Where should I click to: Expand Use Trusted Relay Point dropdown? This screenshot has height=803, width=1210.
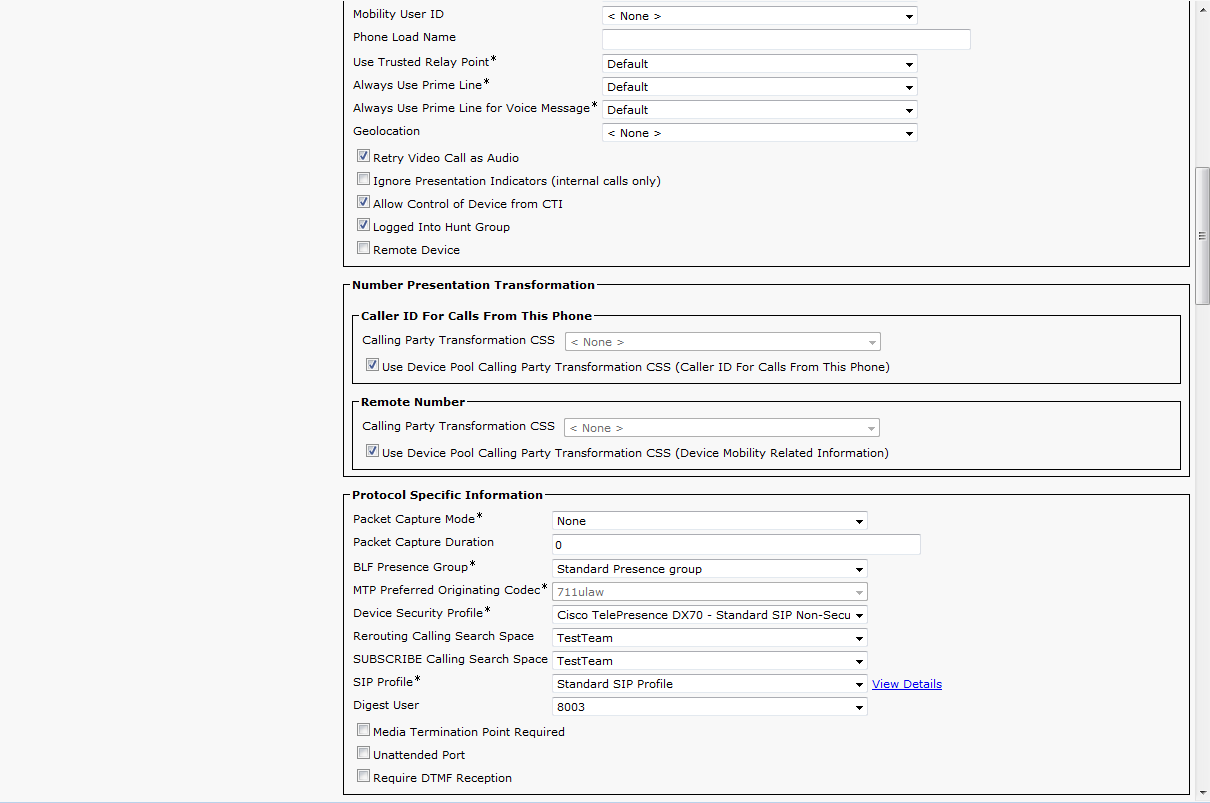tap(759, 64)
